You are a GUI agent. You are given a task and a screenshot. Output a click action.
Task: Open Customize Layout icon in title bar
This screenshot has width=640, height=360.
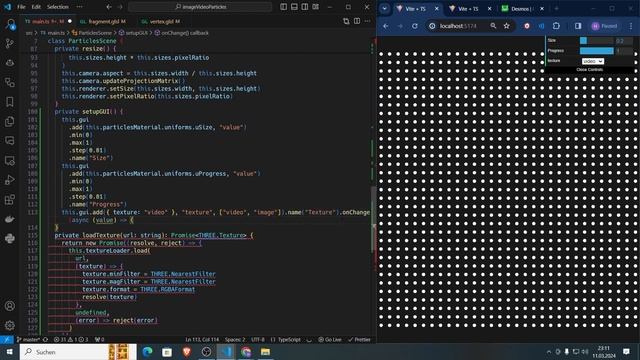pyautogui.click(x=316, y=7)
